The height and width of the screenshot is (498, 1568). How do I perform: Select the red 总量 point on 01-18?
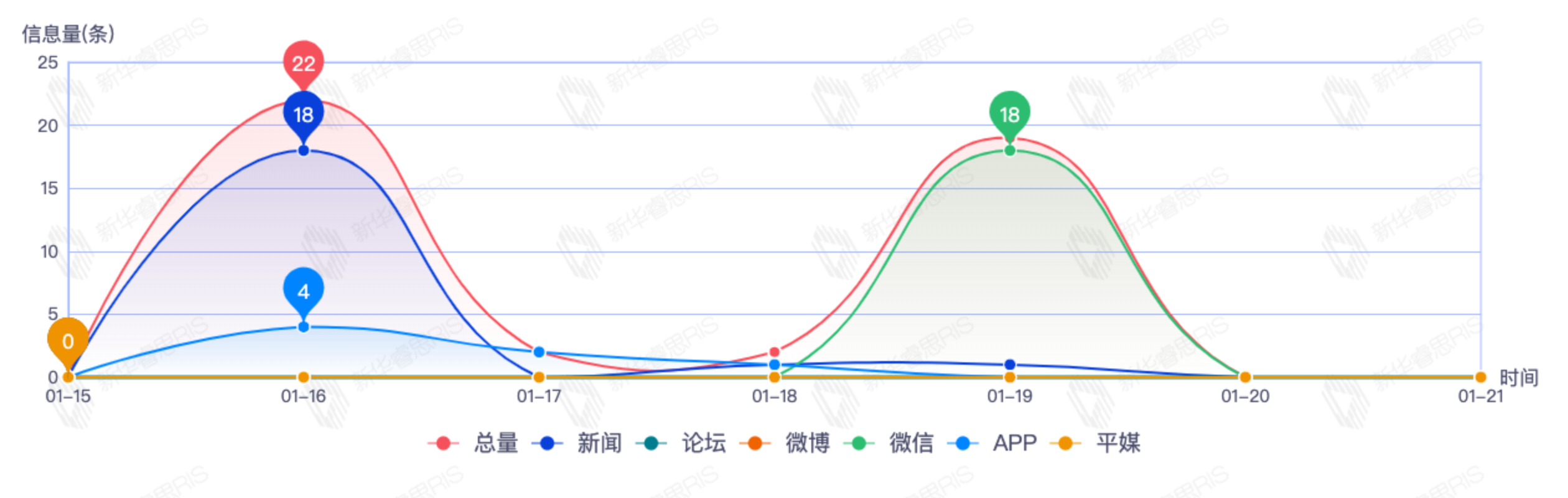(774, 352)
